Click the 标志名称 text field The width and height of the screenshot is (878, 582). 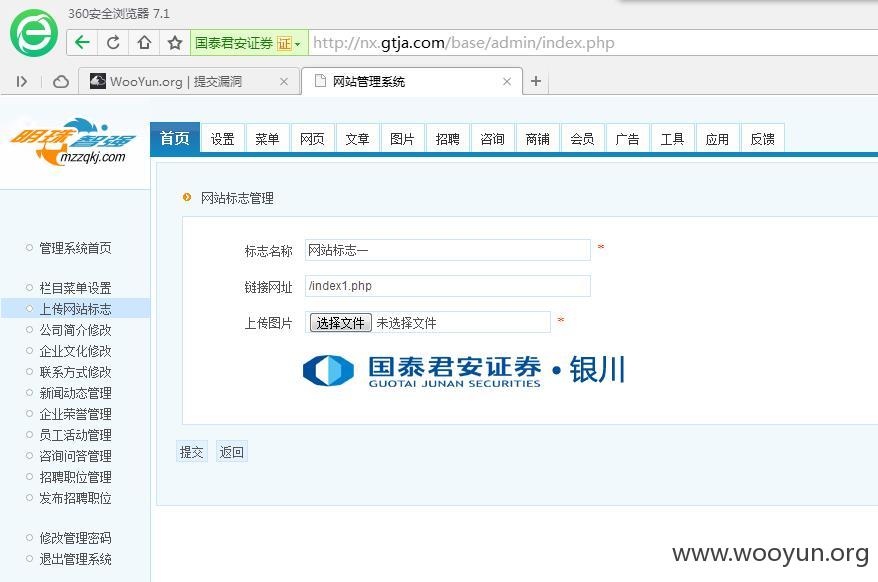click(447, 250)
